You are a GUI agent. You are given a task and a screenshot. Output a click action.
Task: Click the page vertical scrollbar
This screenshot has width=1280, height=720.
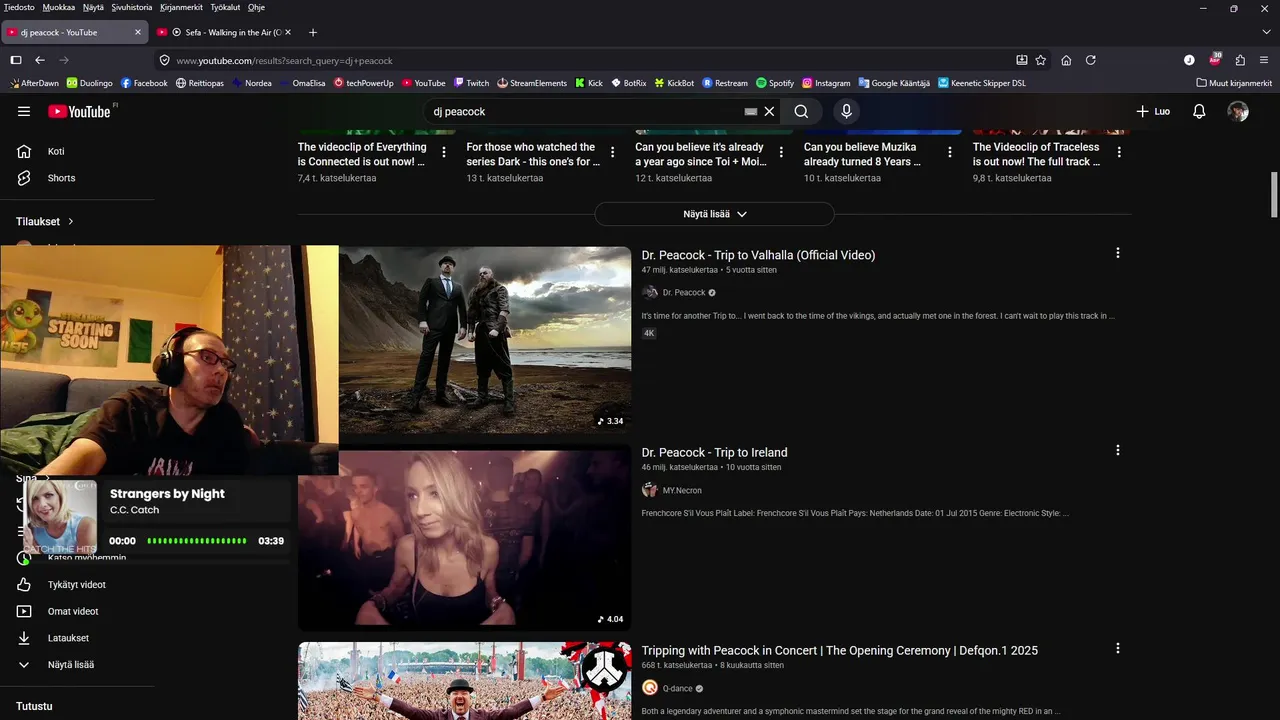click(x=1274, y=194)
